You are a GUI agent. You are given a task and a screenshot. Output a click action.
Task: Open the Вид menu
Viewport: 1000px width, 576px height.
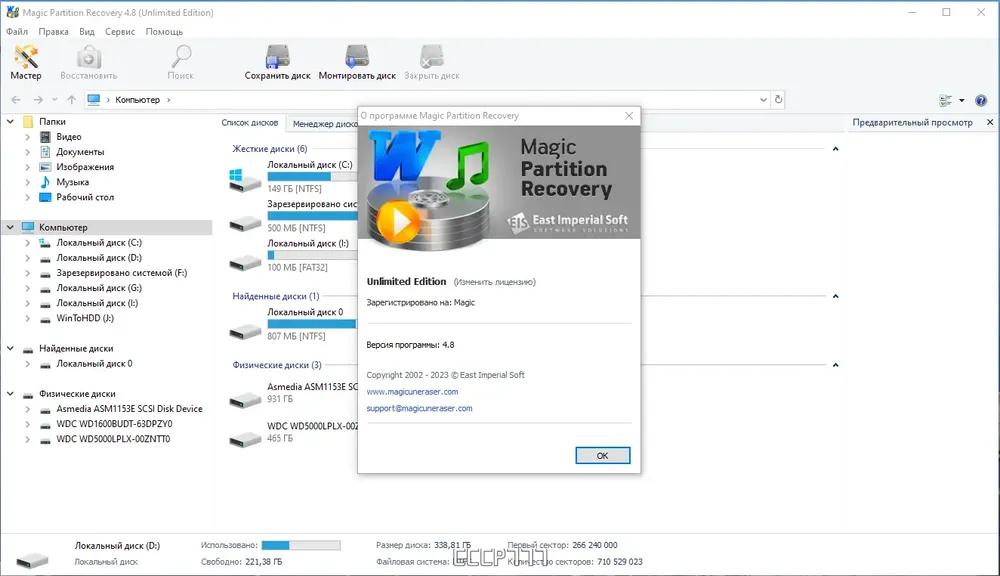[87, 31]
